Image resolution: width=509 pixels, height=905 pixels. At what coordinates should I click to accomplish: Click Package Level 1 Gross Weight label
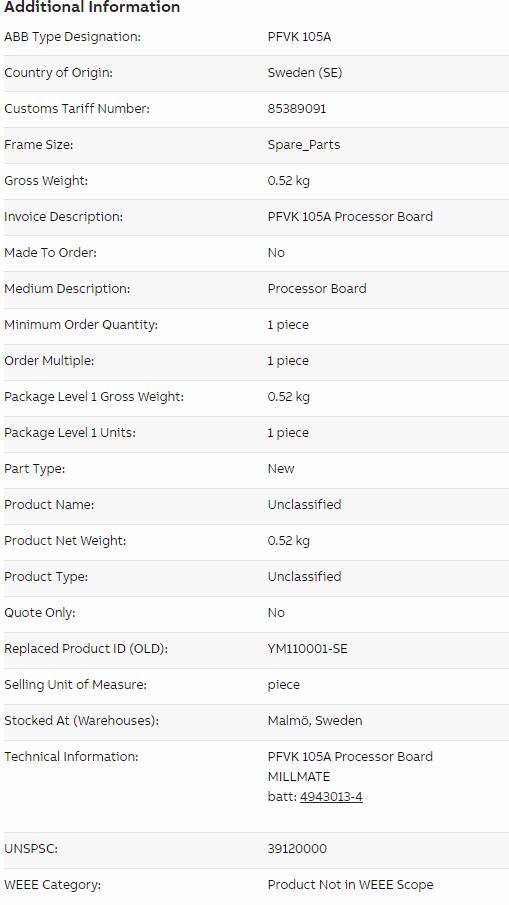(94, 397)
